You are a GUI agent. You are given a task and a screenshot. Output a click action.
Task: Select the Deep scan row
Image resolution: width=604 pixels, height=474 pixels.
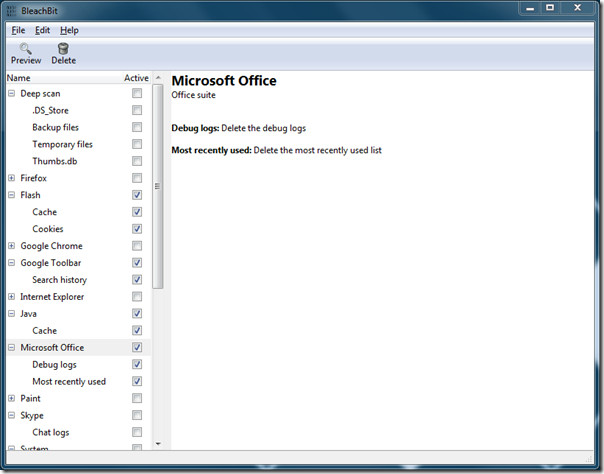[x=79, y=94]
